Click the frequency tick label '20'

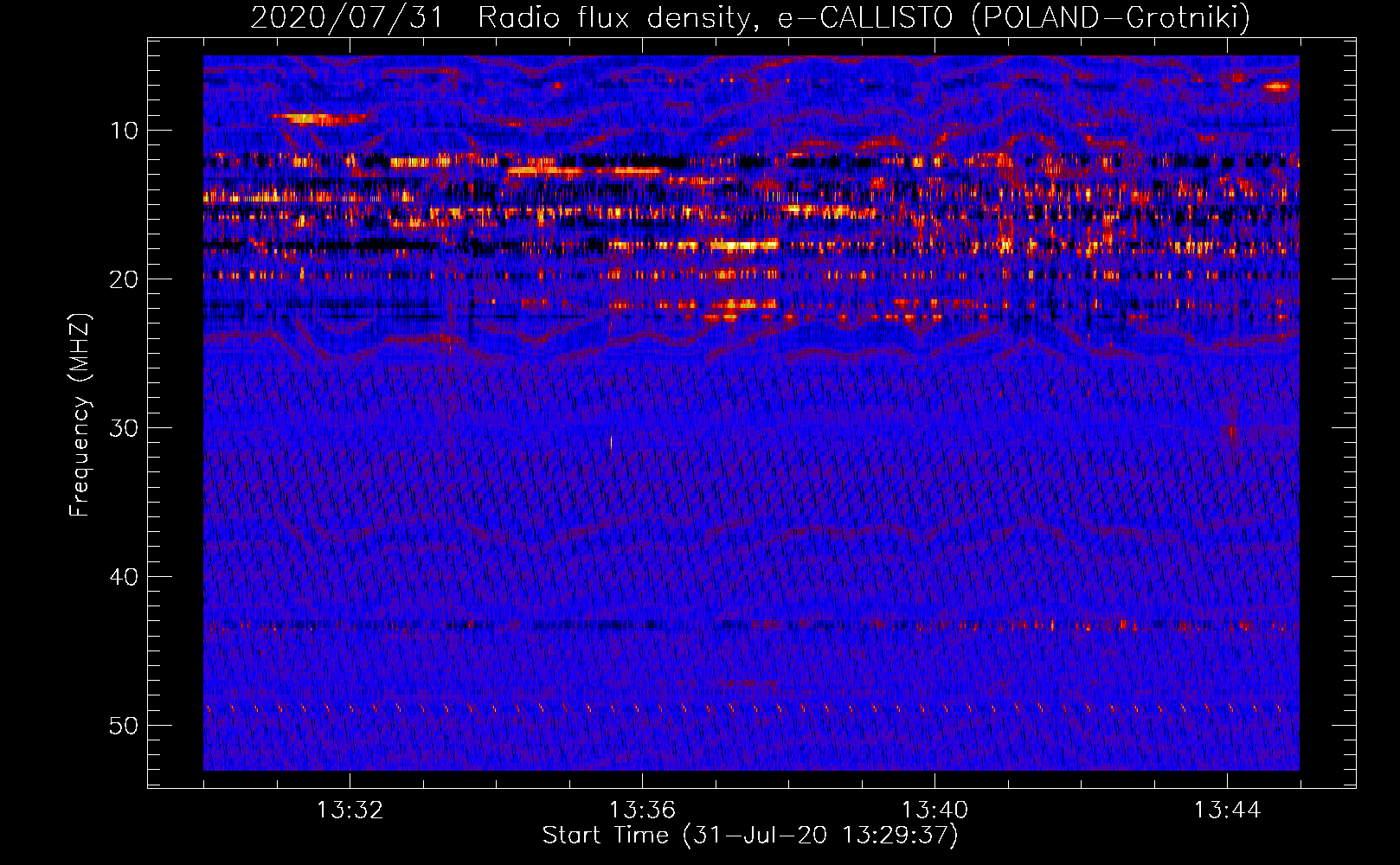(125, 279)
